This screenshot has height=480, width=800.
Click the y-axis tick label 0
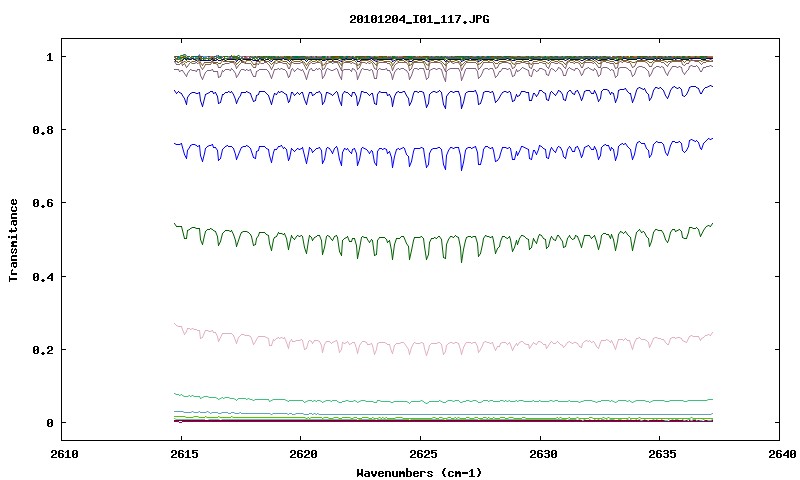point(49,423)
